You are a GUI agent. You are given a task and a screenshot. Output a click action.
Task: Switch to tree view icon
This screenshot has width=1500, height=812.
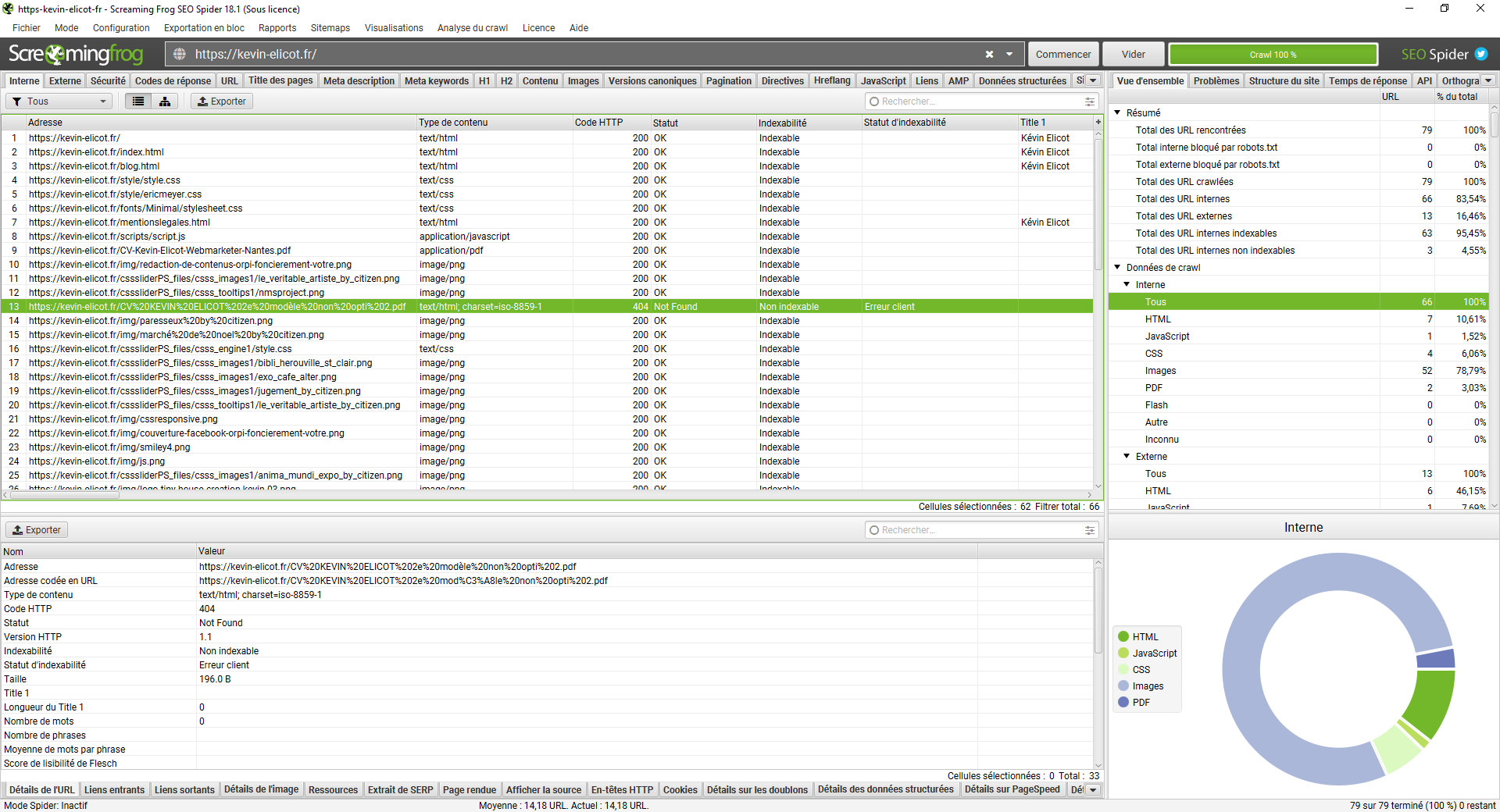click(165, 101)
